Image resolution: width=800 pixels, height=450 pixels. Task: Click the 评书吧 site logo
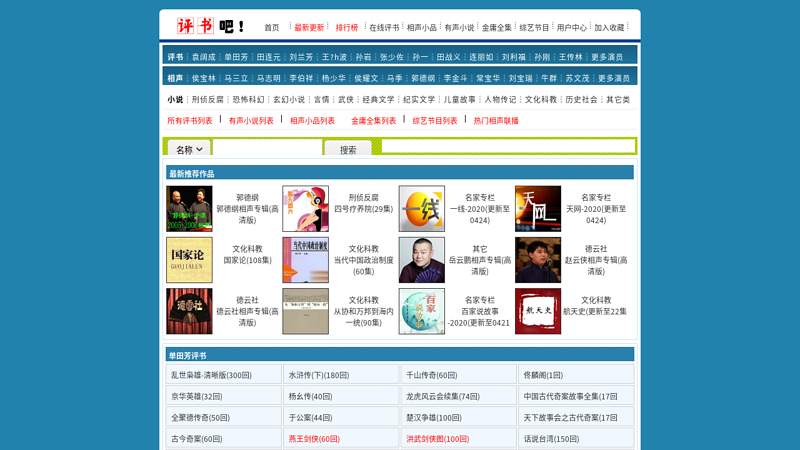tap(211, 26)
